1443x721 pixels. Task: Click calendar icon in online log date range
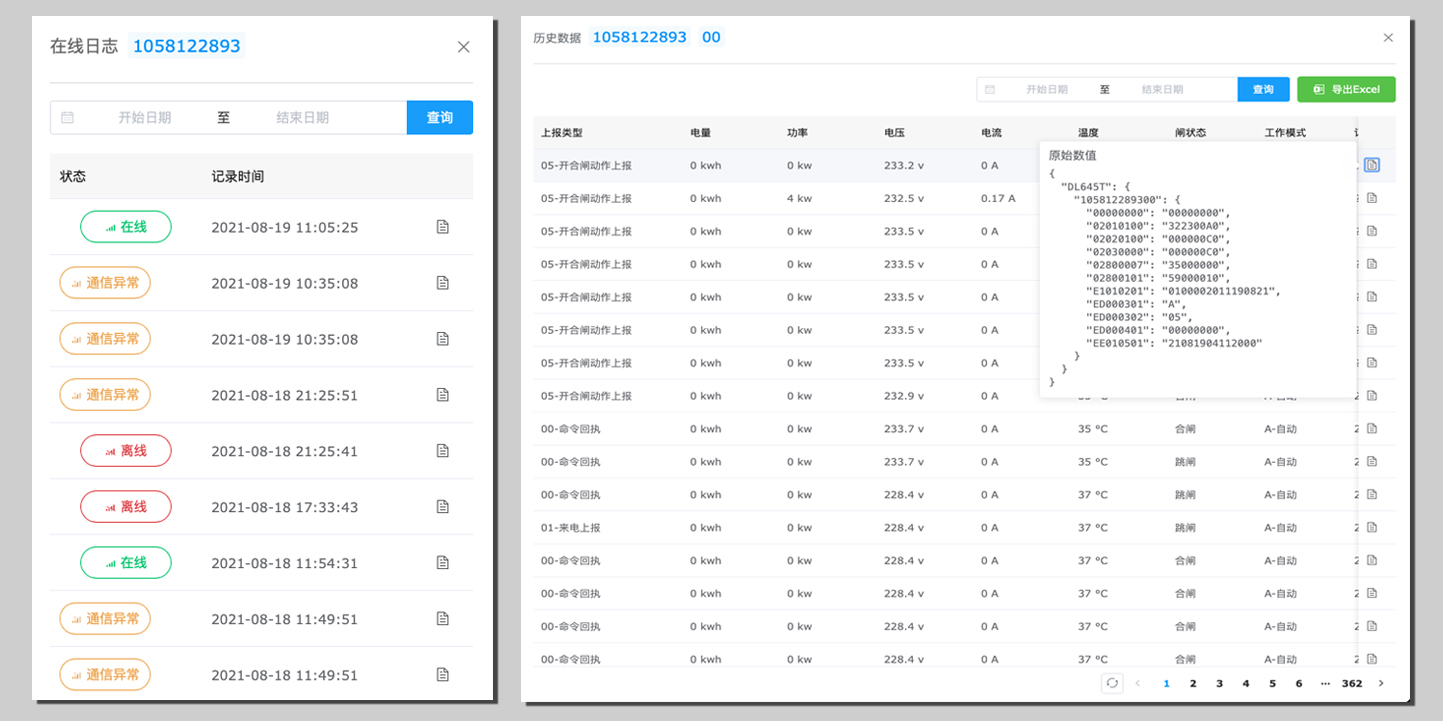pyautogui.click(x=68, y=117)
